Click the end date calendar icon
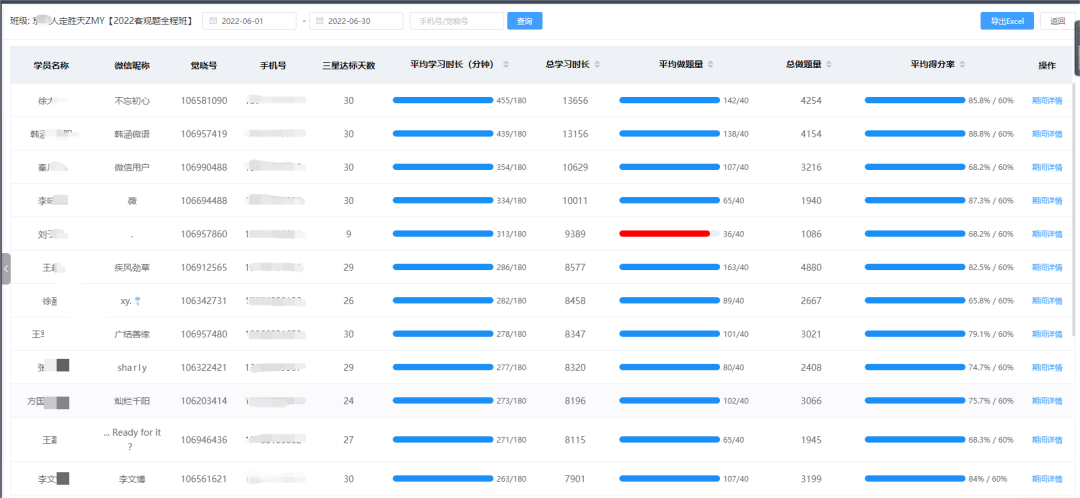 coord(320,21)
